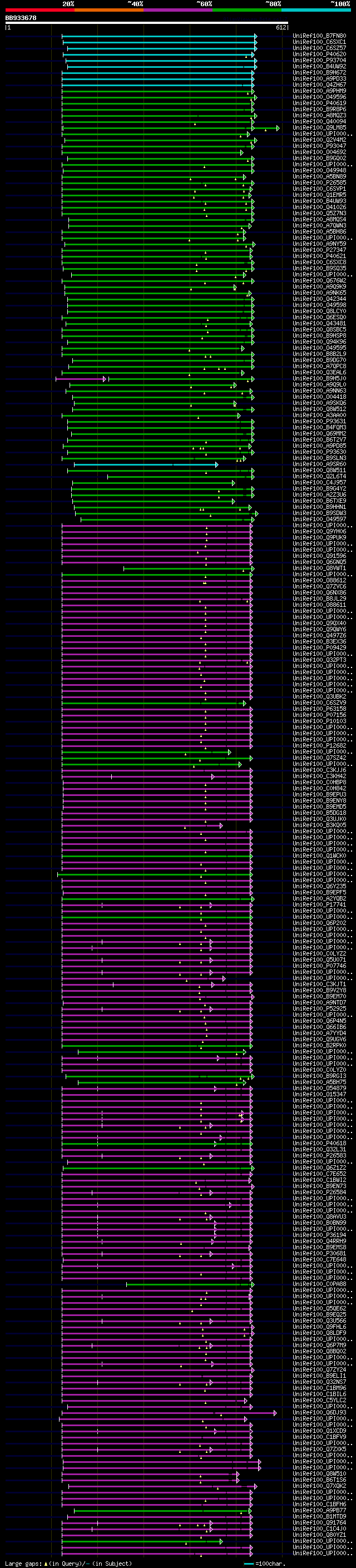This screenshot has width=356, height=1568.
Task: Select hit label UniRef100_B9H672
Action: [319, 73]
